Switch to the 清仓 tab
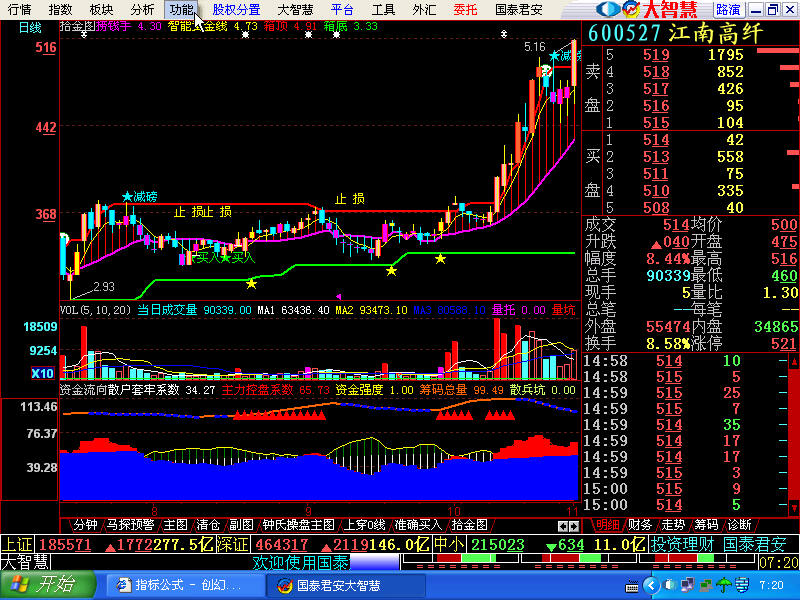 click(x=208, y=524)
